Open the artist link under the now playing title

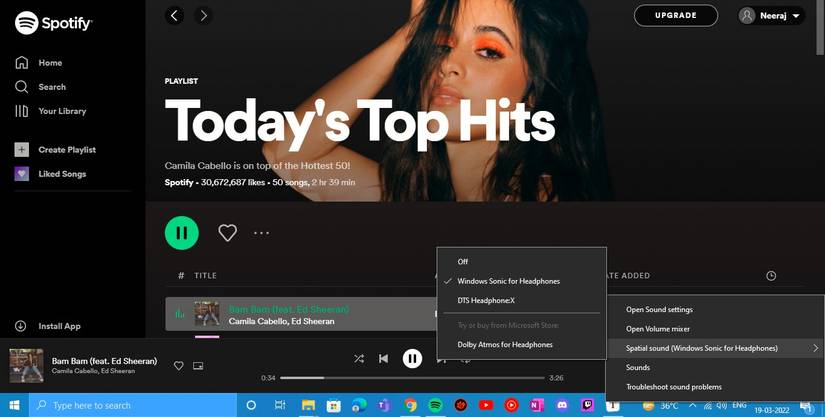pos(93,371)
